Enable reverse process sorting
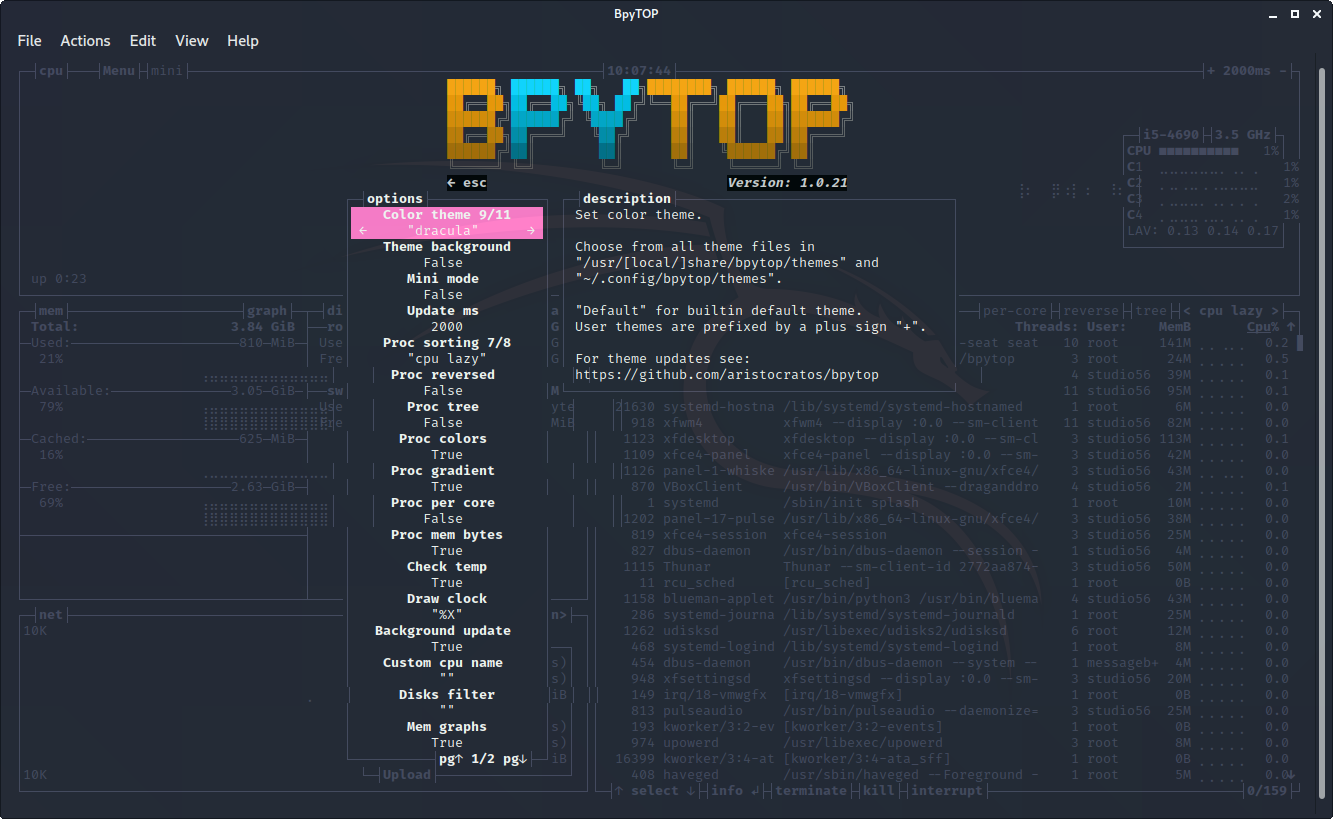The width and height of the screenshot is (1333, 819). coord(1090,310)
